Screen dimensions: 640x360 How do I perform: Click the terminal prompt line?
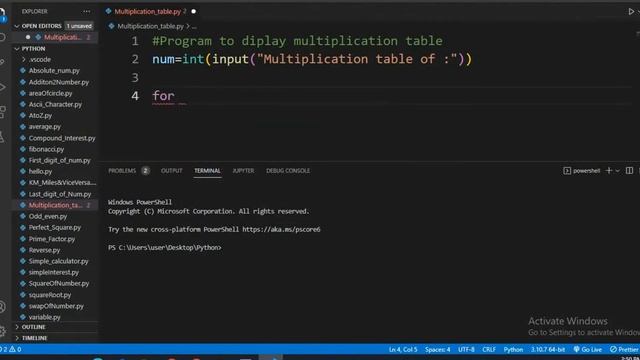164,248
